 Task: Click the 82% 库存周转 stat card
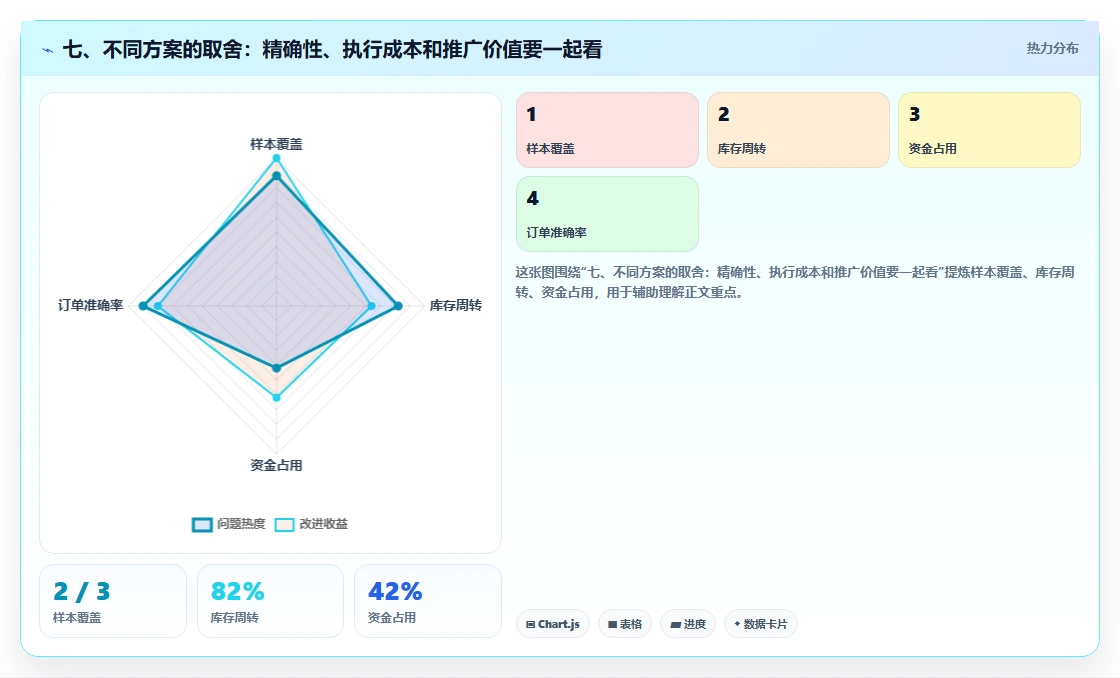point(271,601)
